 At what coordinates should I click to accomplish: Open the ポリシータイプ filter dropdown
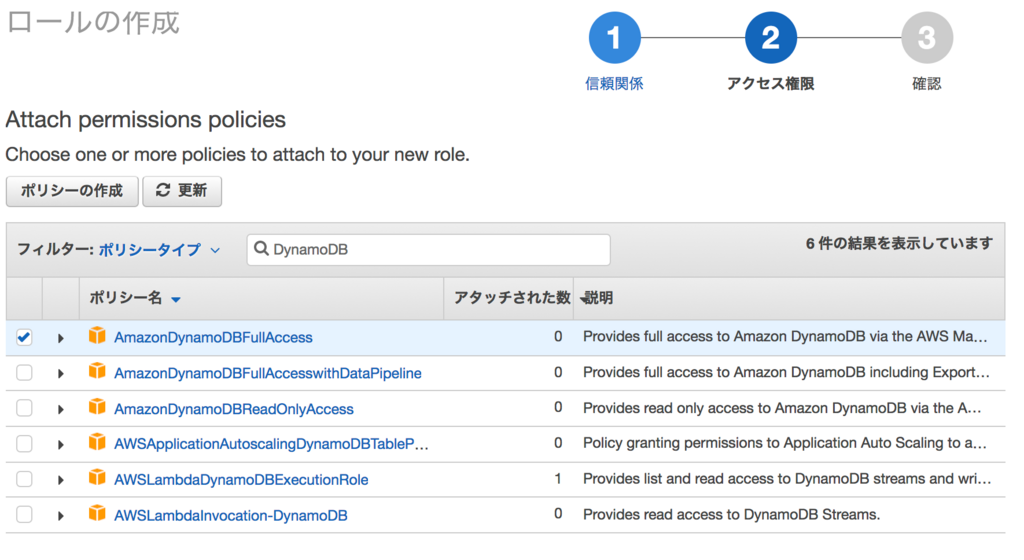[159, 250]
